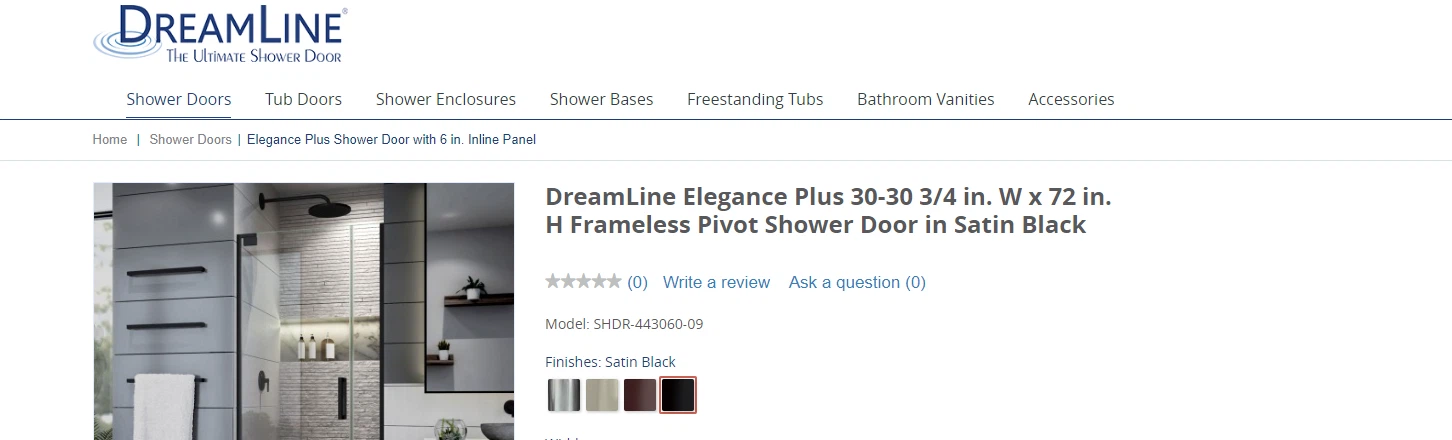Go to the Tub Doors menu
Image resolution: width=1452 pixels, height=440 pixels.
coord(303,99)
